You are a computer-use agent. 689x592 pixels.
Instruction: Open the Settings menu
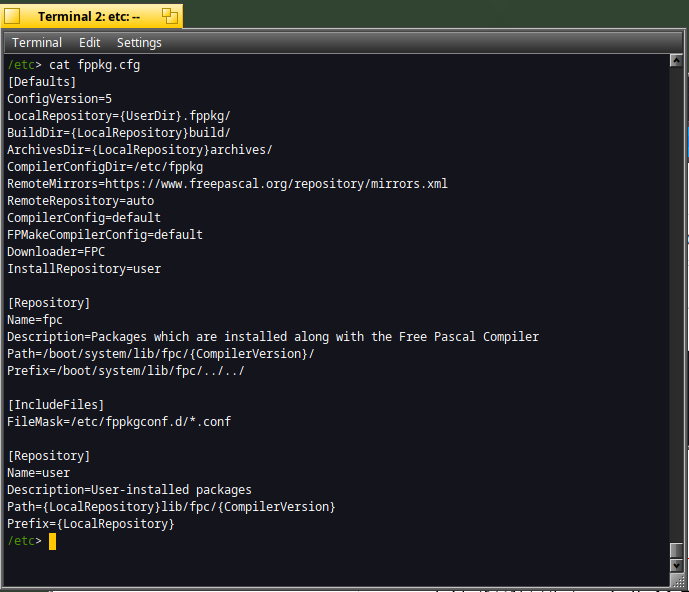tap(139, 43)
